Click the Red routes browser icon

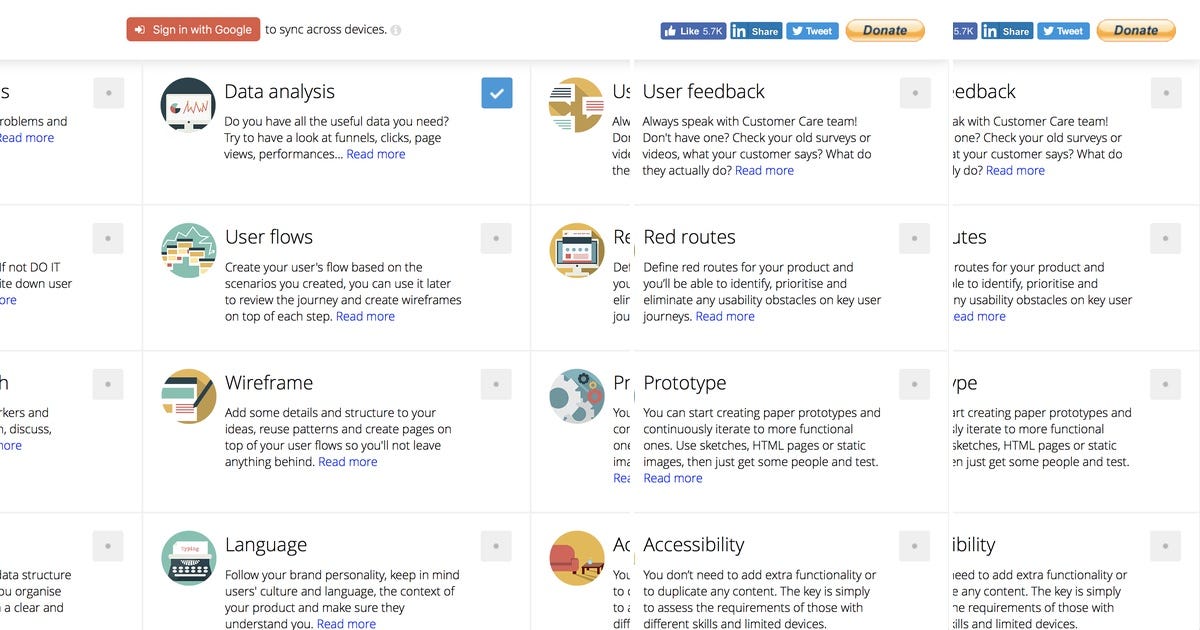pyautogui.click(x=577, y=250)
